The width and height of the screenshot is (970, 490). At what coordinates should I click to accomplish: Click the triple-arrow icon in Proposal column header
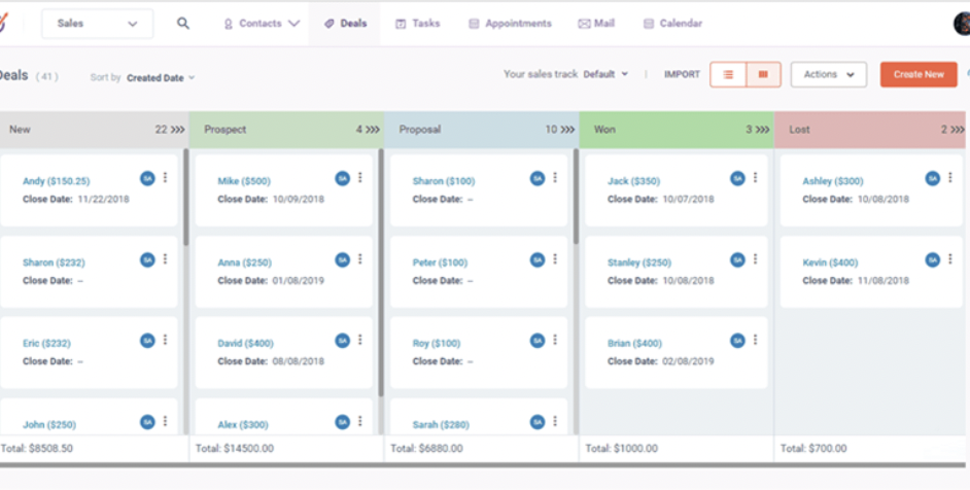567,130
